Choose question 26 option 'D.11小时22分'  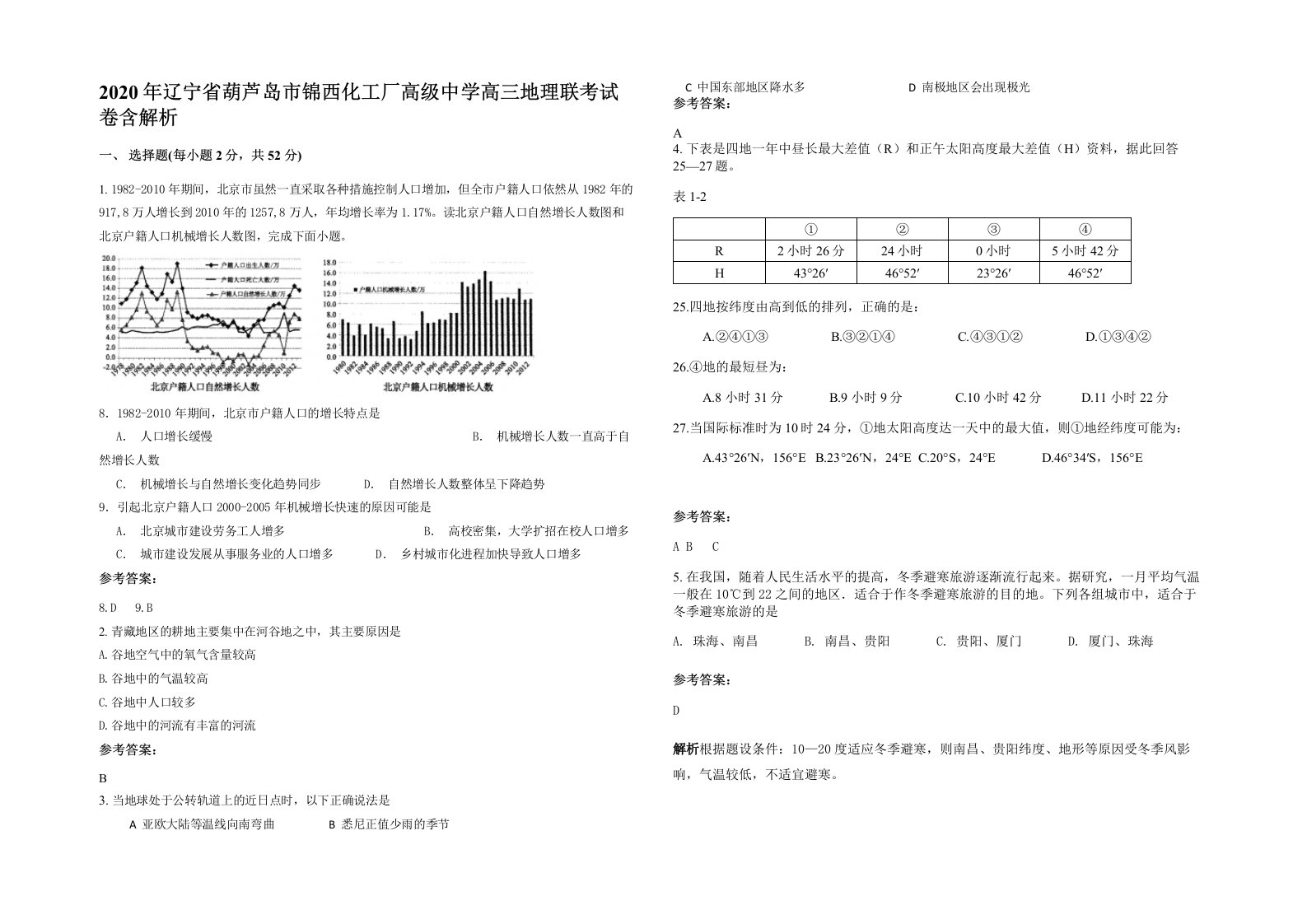click(1124, 398)
